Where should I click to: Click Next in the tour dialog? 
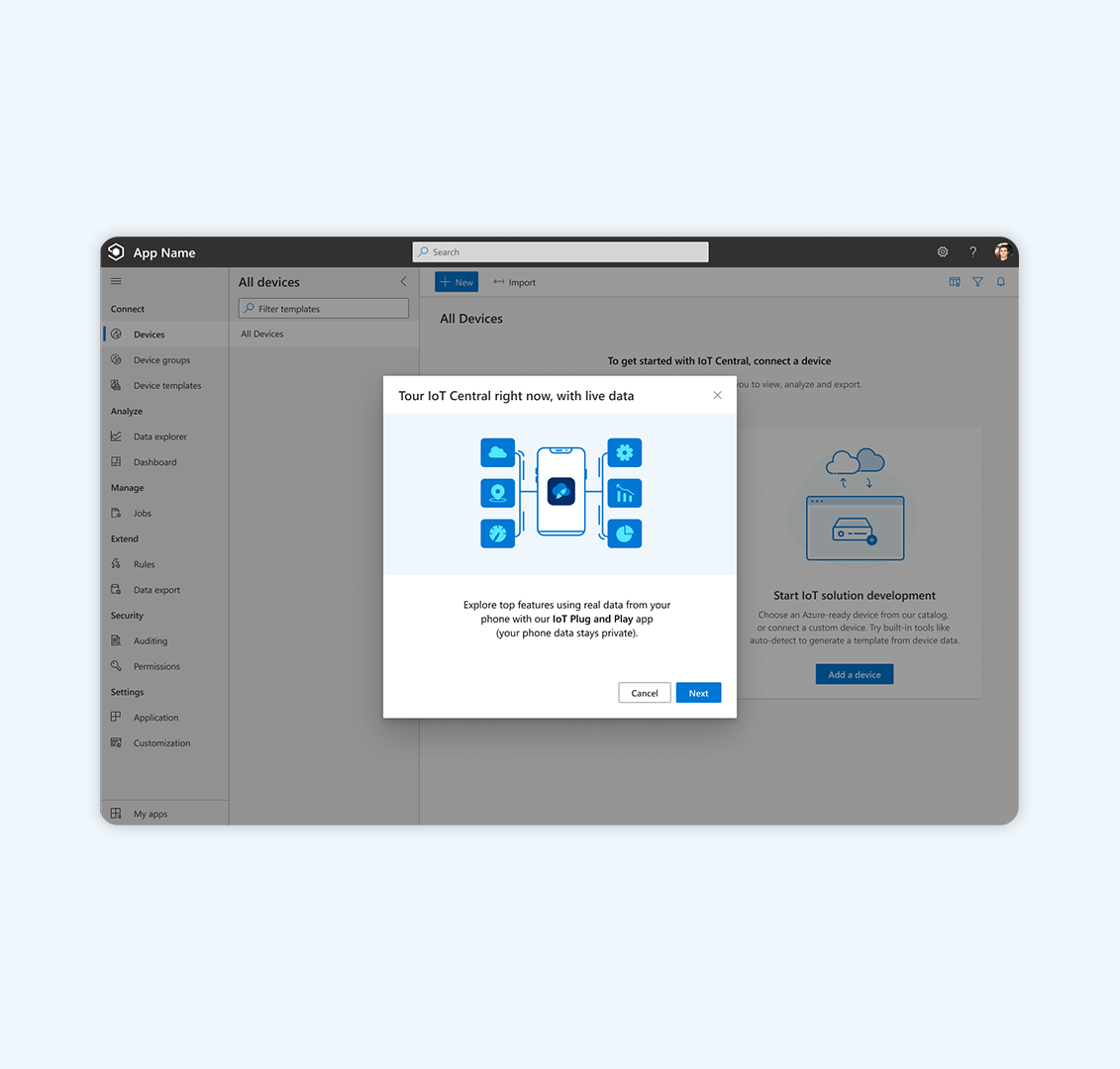pyautogui.click(x=698, y=693)
